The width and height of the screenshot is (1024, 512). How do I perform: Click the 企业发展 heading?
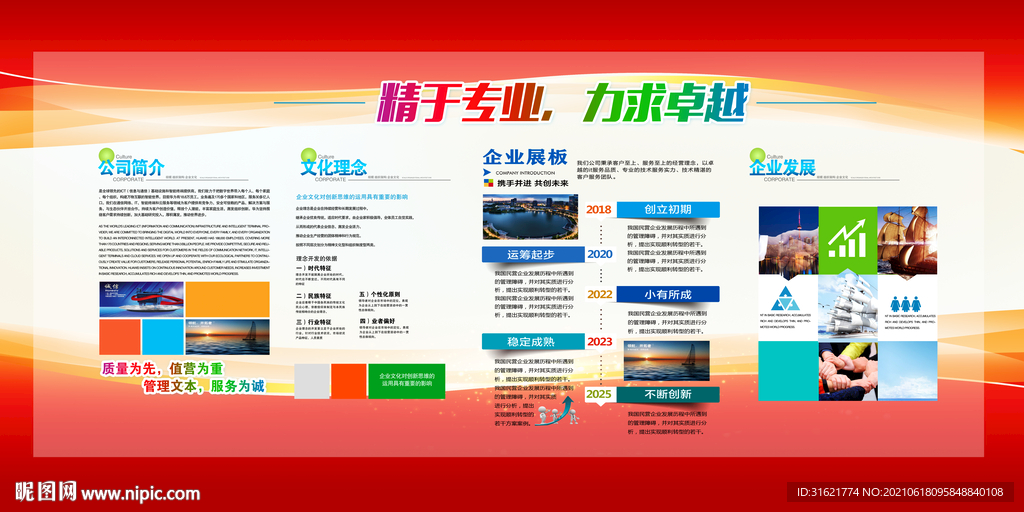tap(783, 168)
